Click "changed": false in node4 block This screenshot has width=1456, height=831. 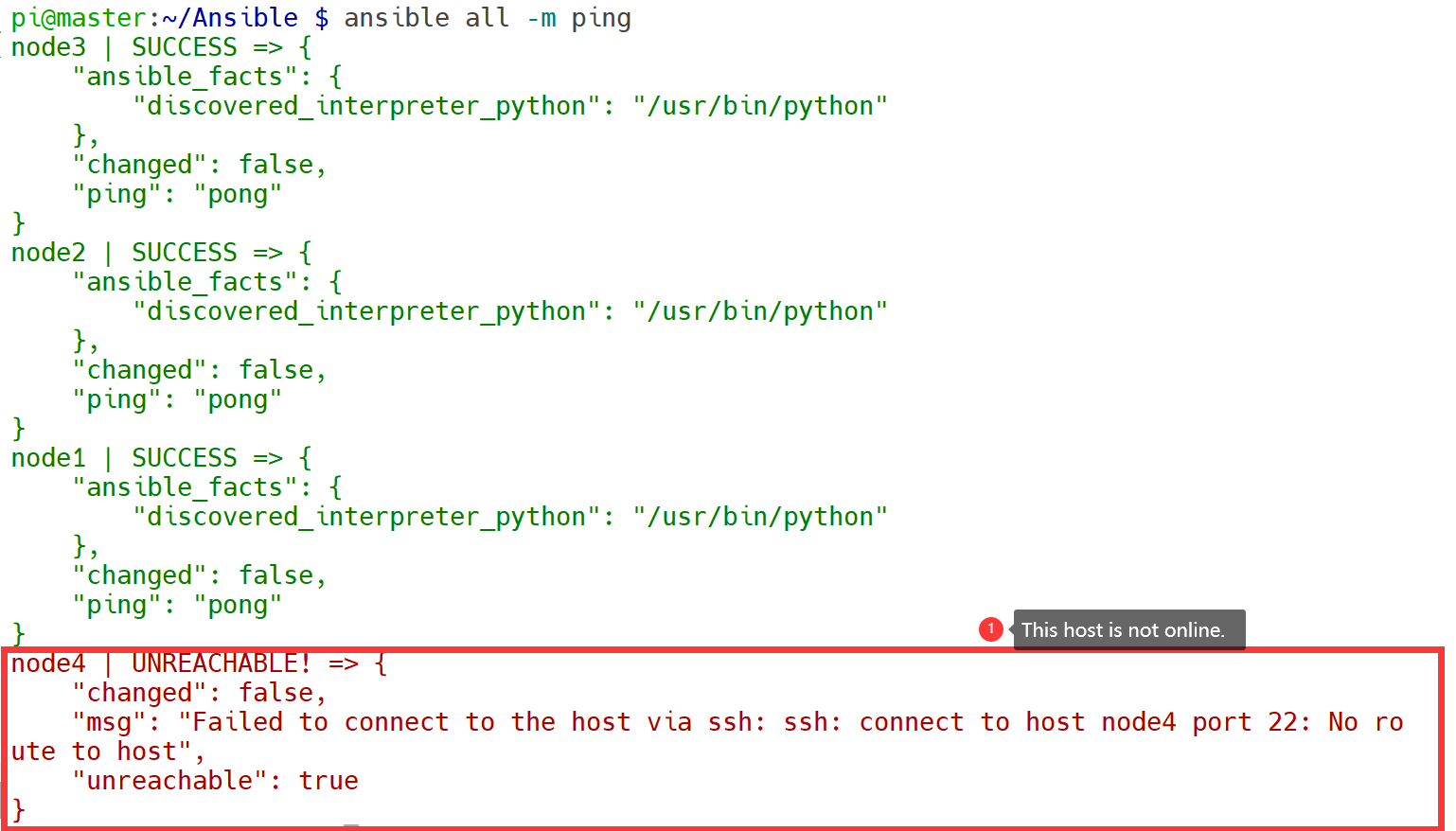pyautogui.click(x=200, y=693)
